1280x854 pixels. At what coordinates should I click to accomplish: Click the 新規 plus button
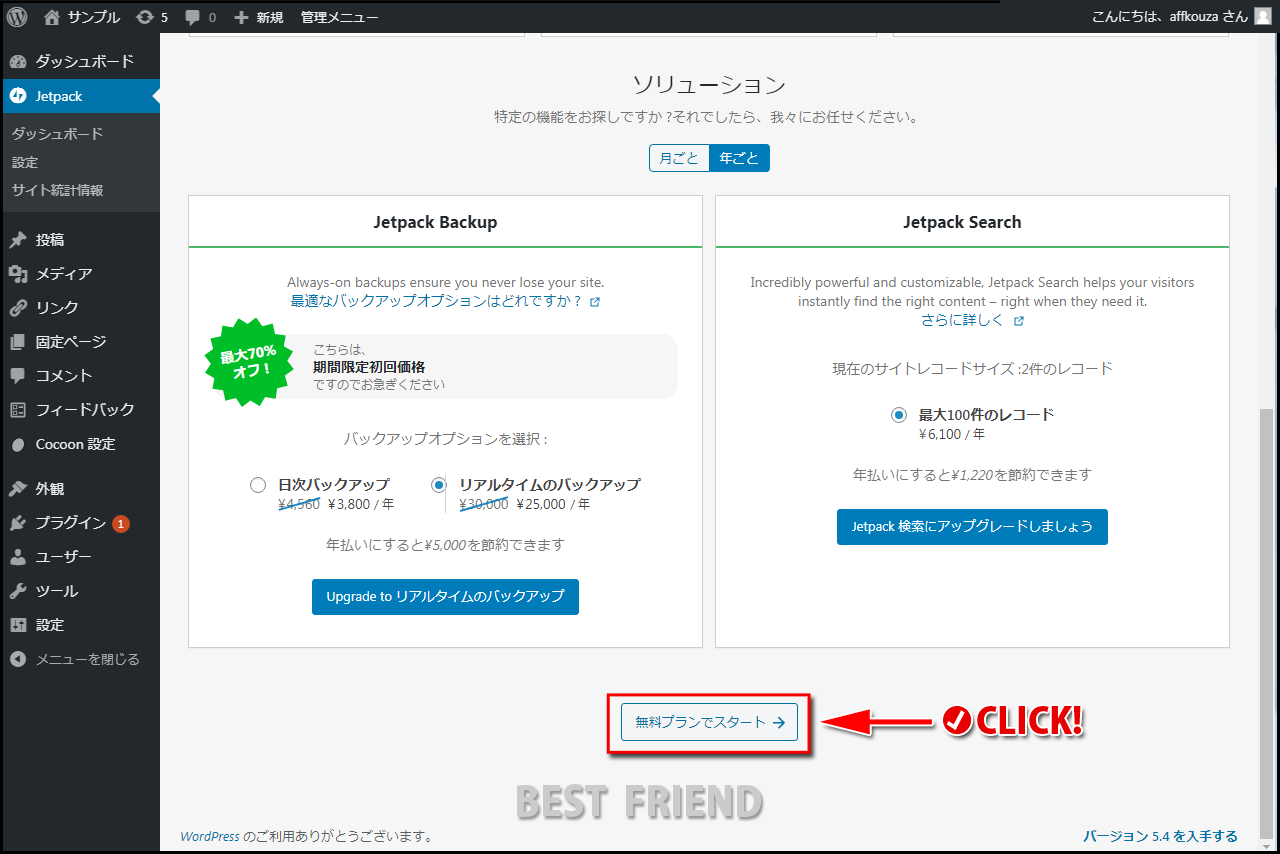tap(258, 17)
